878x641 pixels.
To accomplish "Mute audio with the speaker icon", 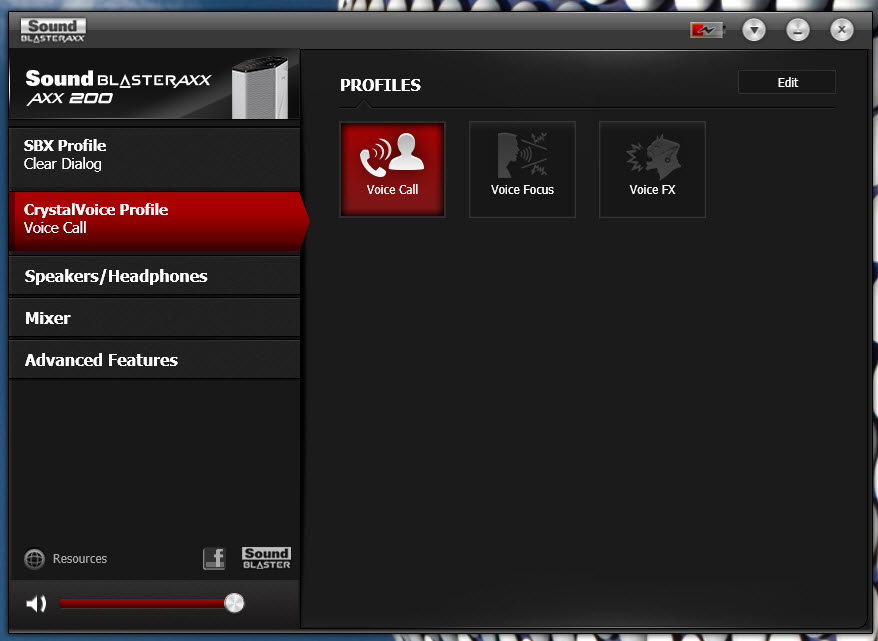I will [x=36, y=603].
